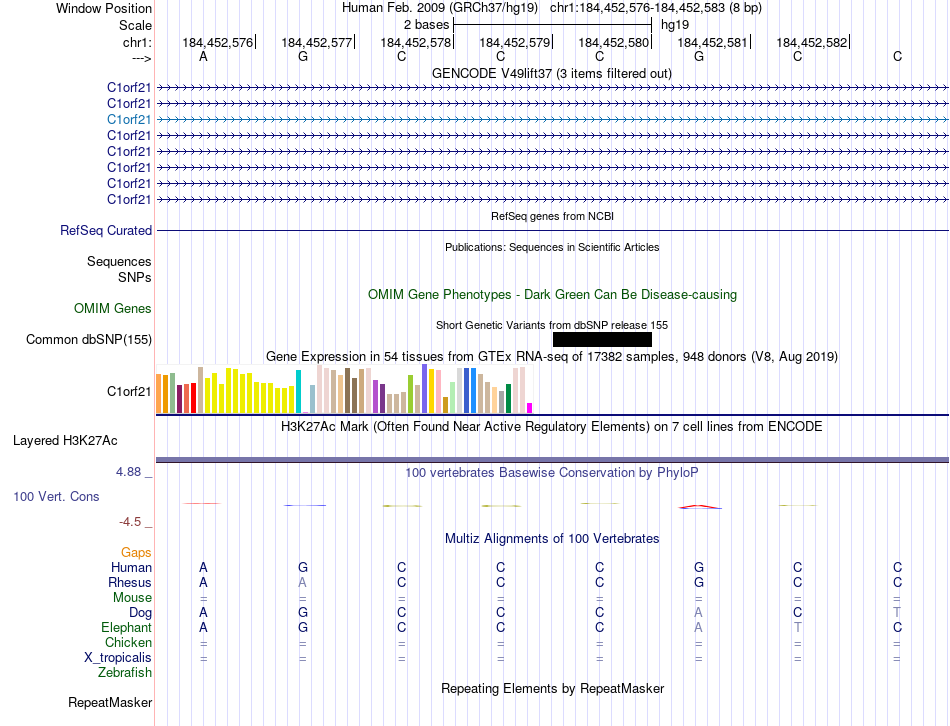Click the H3K27Ac layered signal bar
Image resolution: width=950 pixels, height=726 pixels.
(x=552, y=460)
